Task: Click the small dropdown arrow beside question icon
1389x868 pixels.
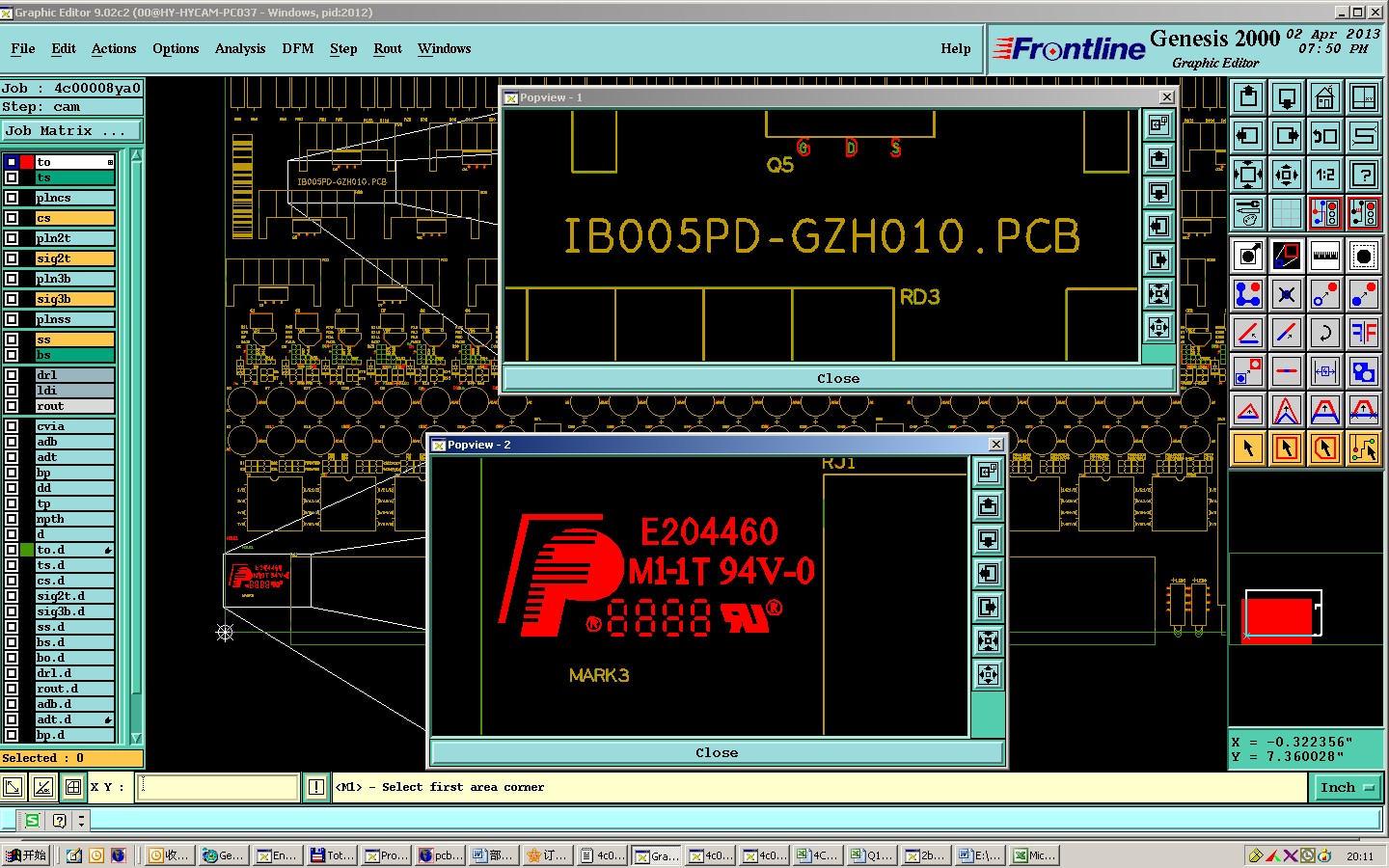Action: [81, 821]
